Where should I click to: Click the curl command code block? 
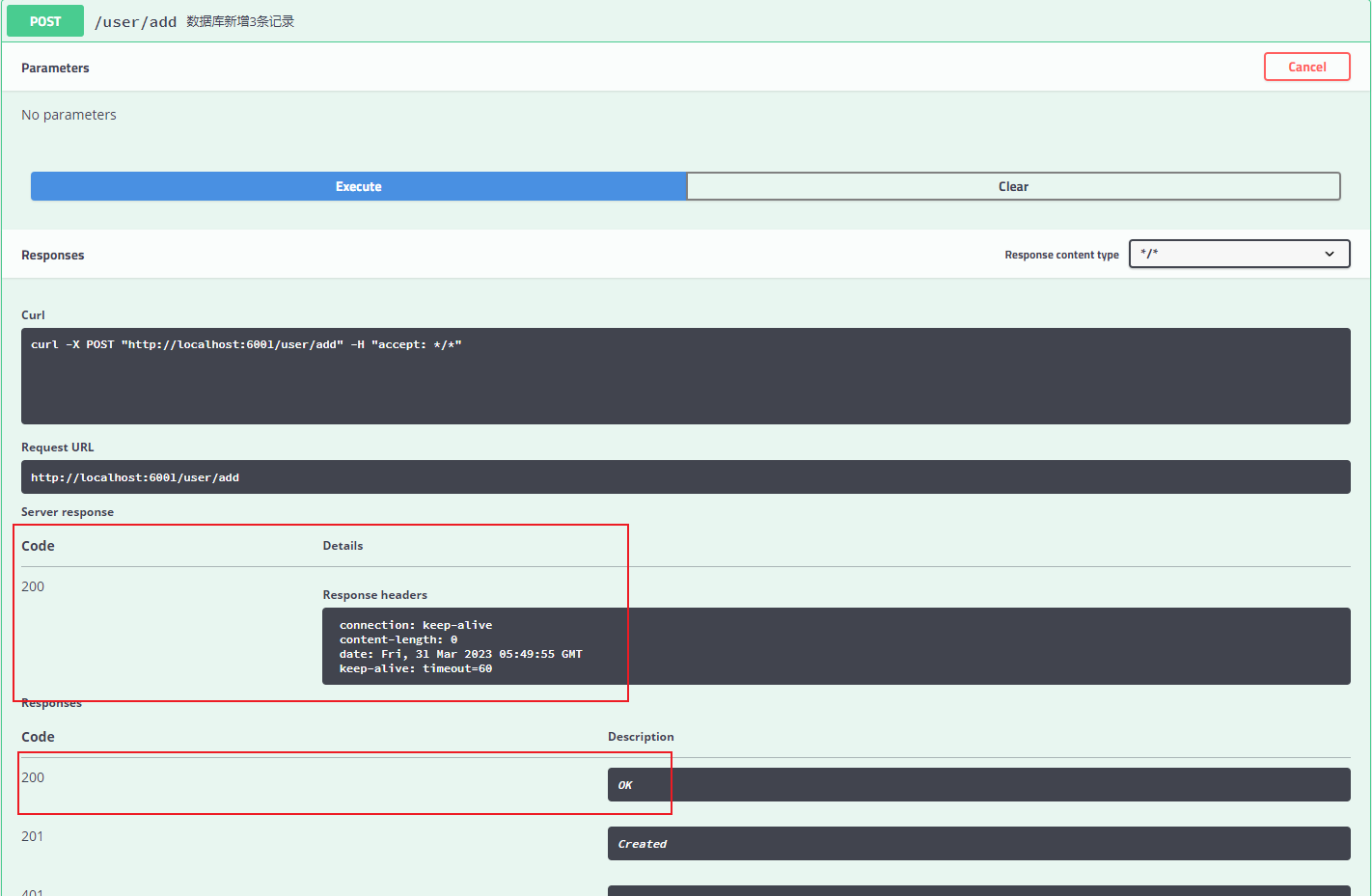685,376
